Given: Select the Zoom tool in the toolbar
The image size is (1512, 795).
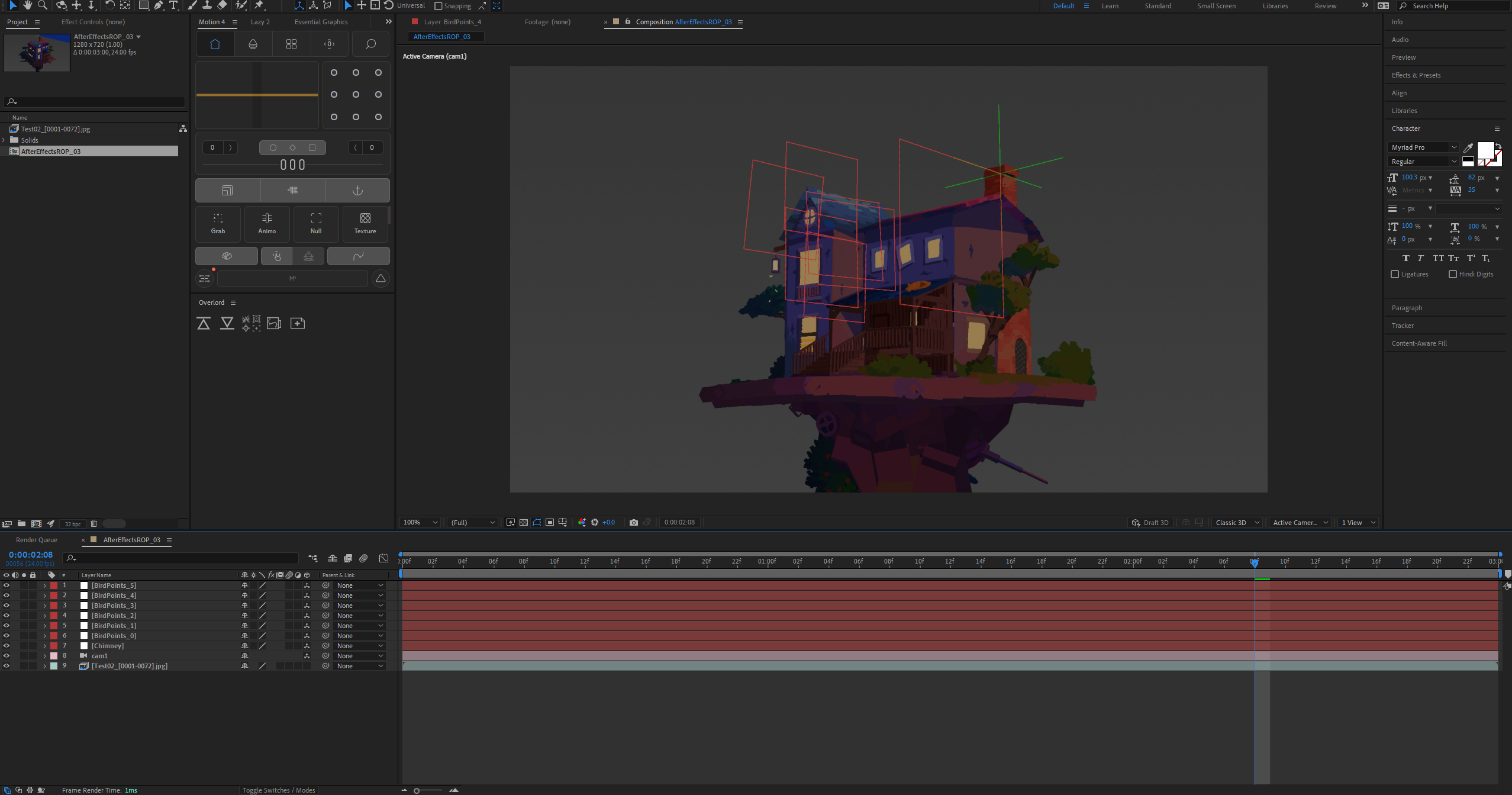Looking at the screenshot, I should [43, 5].
